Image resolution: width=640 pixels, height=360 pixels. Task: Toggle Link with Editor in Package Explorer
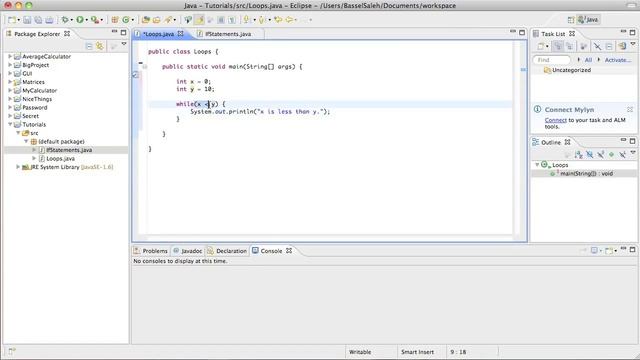coord(100,46)
